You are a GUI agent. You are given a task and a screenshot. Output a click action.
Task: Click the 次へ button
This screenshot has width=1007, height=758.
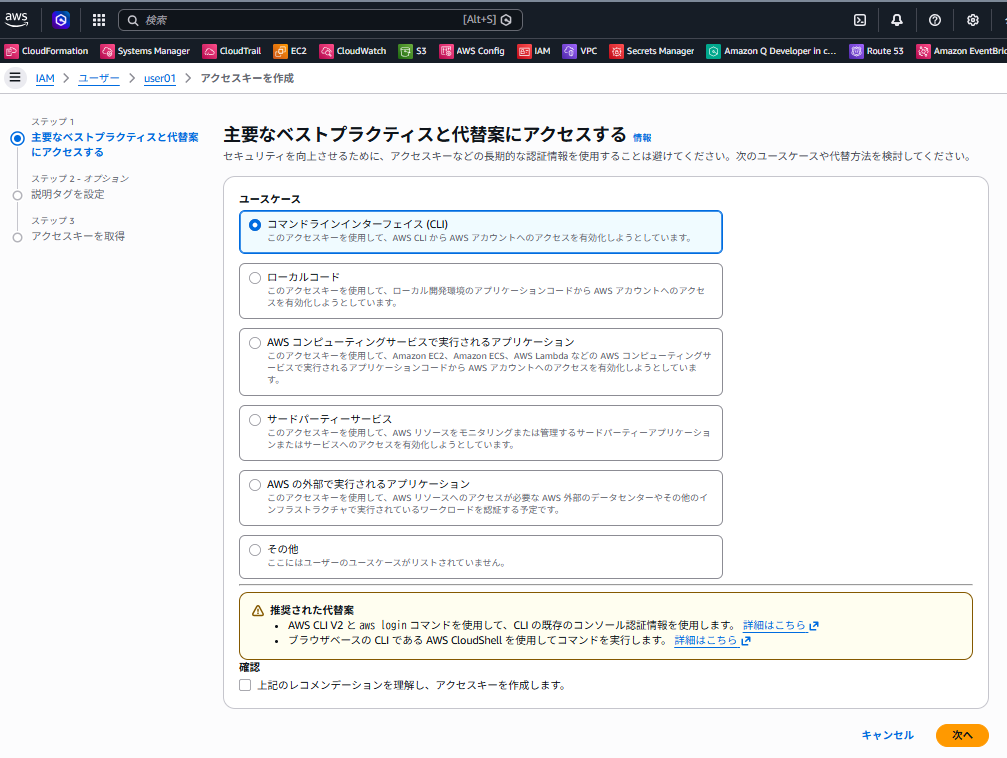962,736
